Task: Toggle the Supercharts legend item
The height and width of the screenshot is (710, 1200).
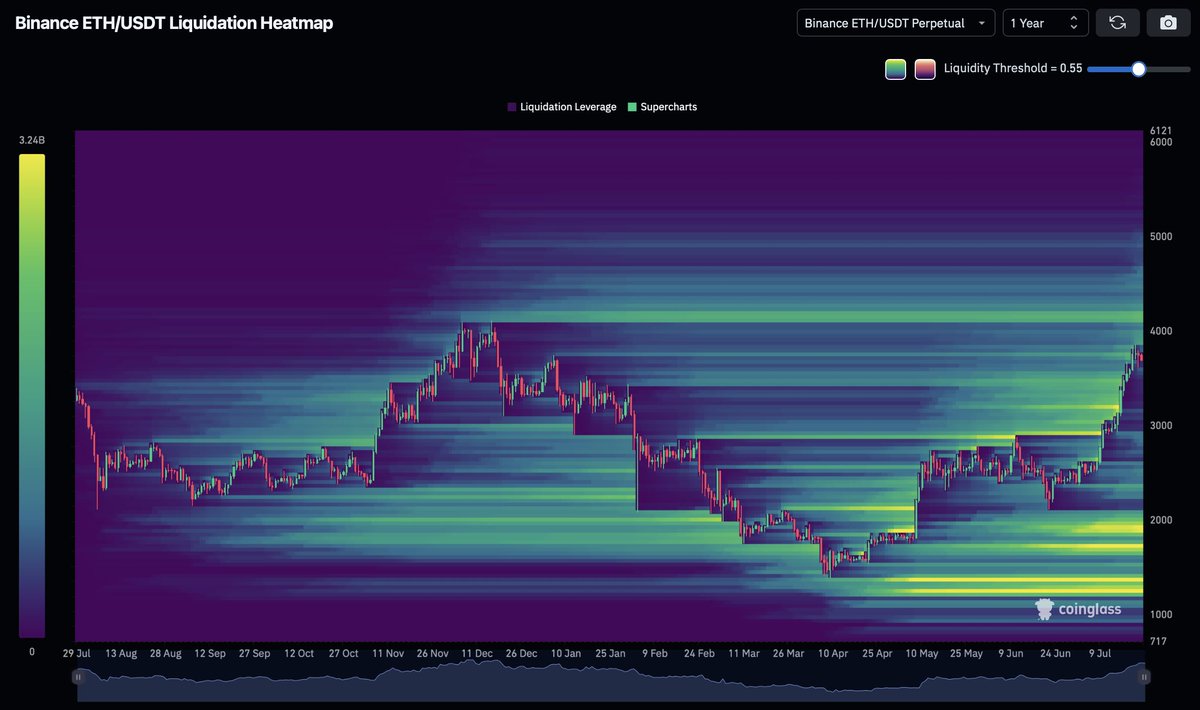Action: 662,107
